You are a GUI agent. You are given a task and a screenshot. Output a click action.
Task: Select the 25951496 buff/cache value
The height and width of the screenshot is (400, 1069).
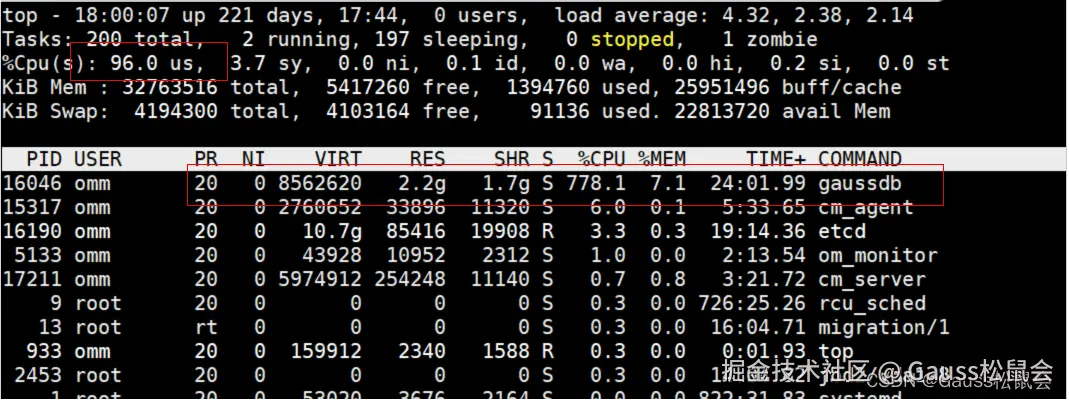coord(721,87)
